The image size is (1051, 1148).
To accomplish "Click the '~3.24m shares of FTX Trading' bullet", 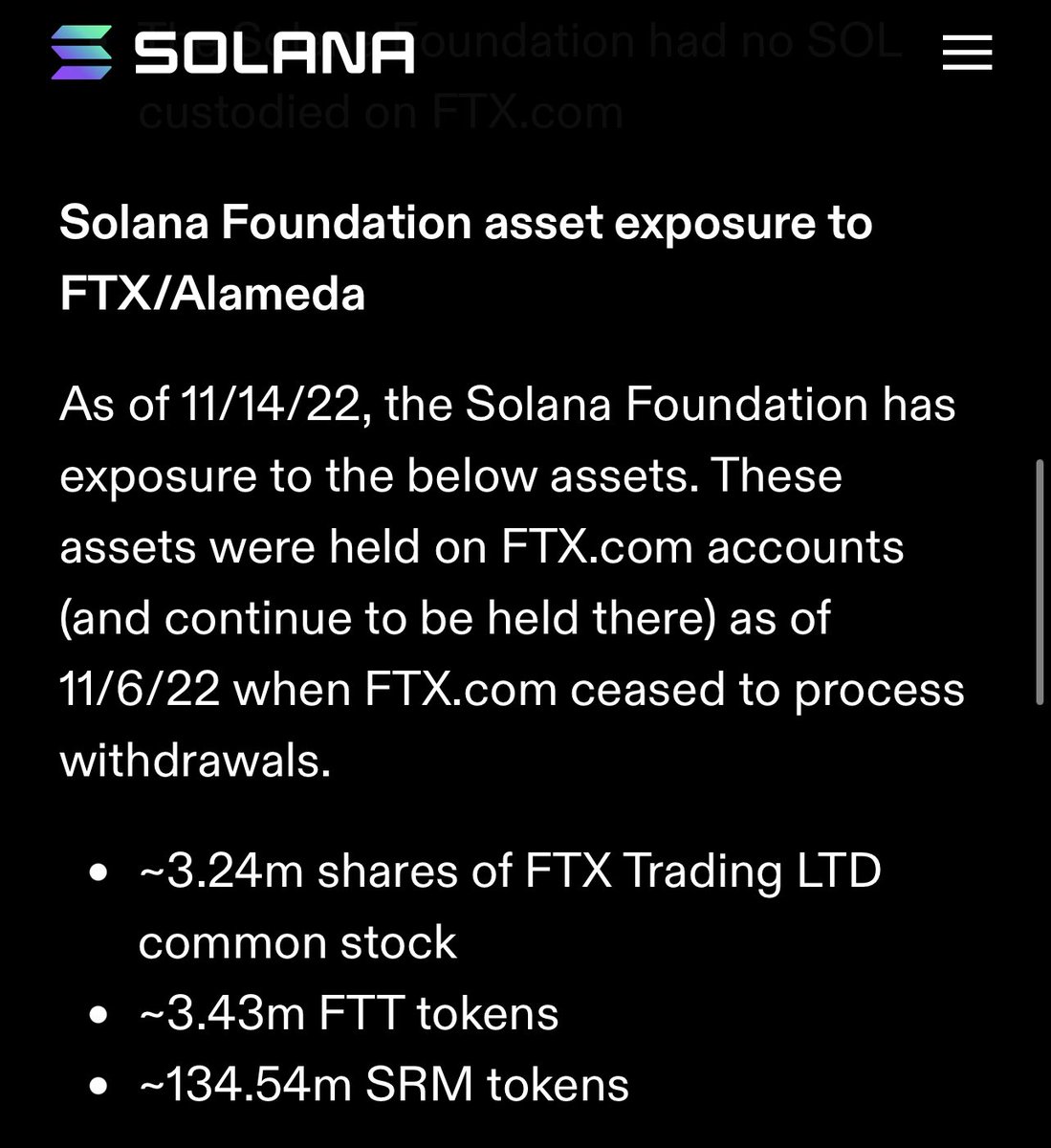I will (509, 871).
